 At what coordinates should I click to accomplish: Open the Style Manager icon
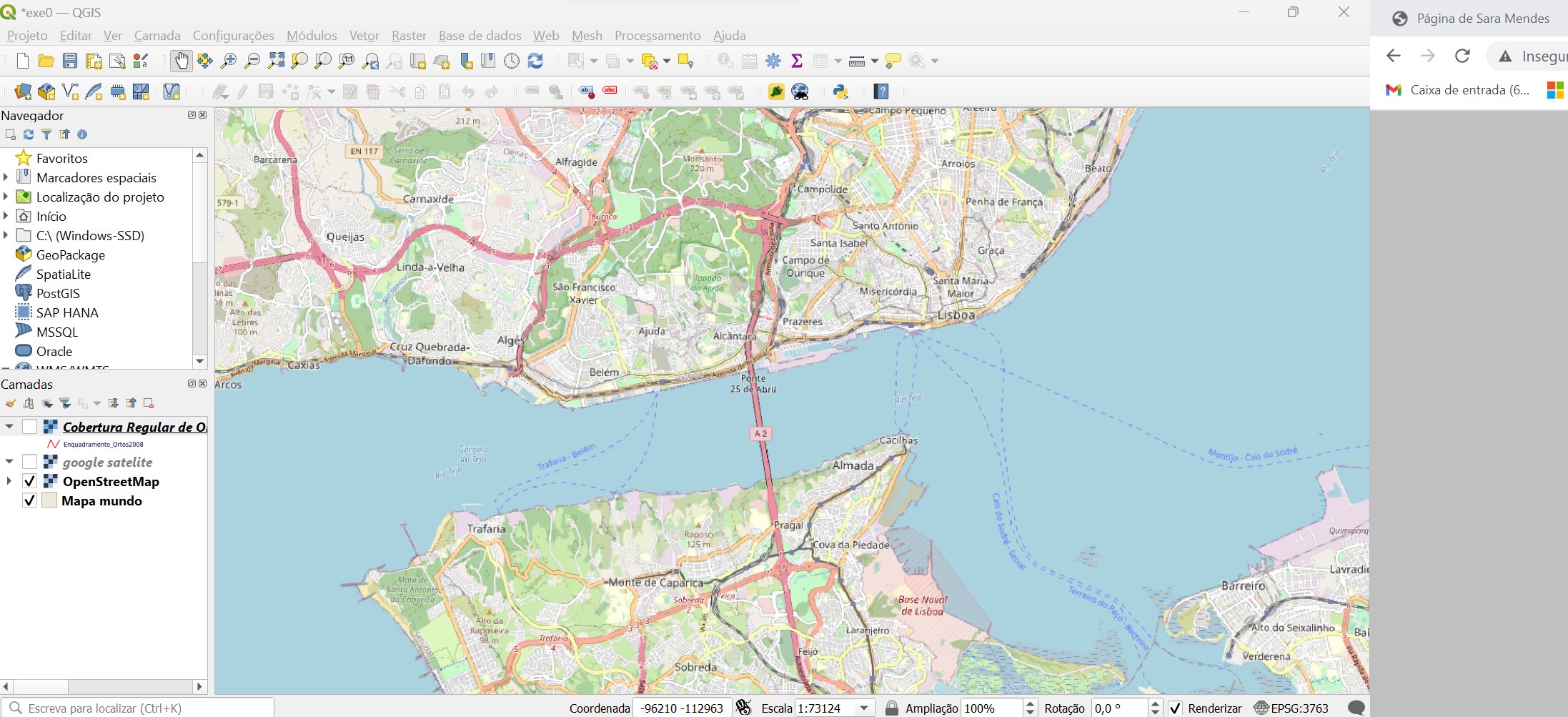(141, 61)
